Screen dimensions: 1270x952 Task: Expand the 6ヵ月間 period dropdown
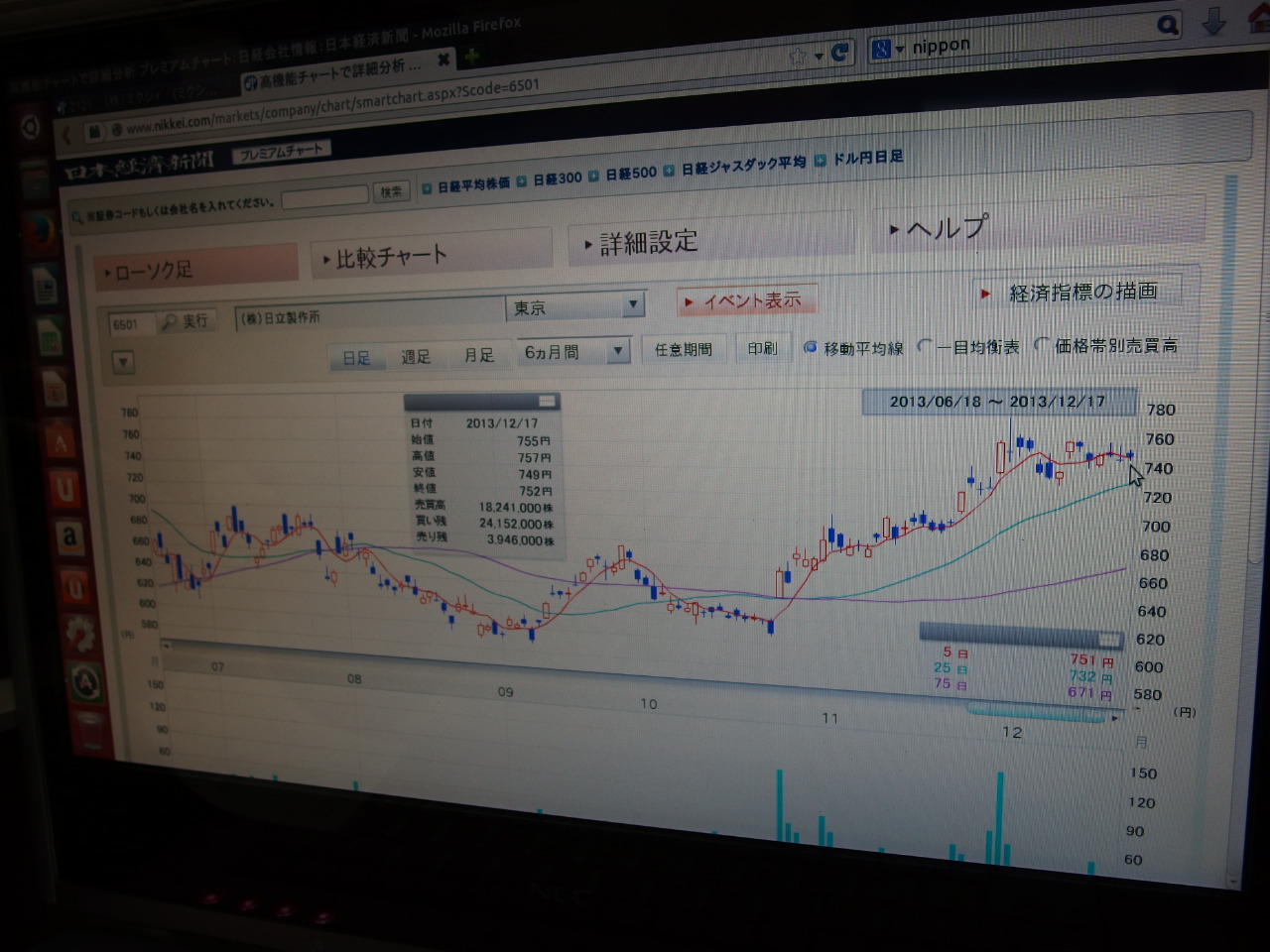coord(617,351)
